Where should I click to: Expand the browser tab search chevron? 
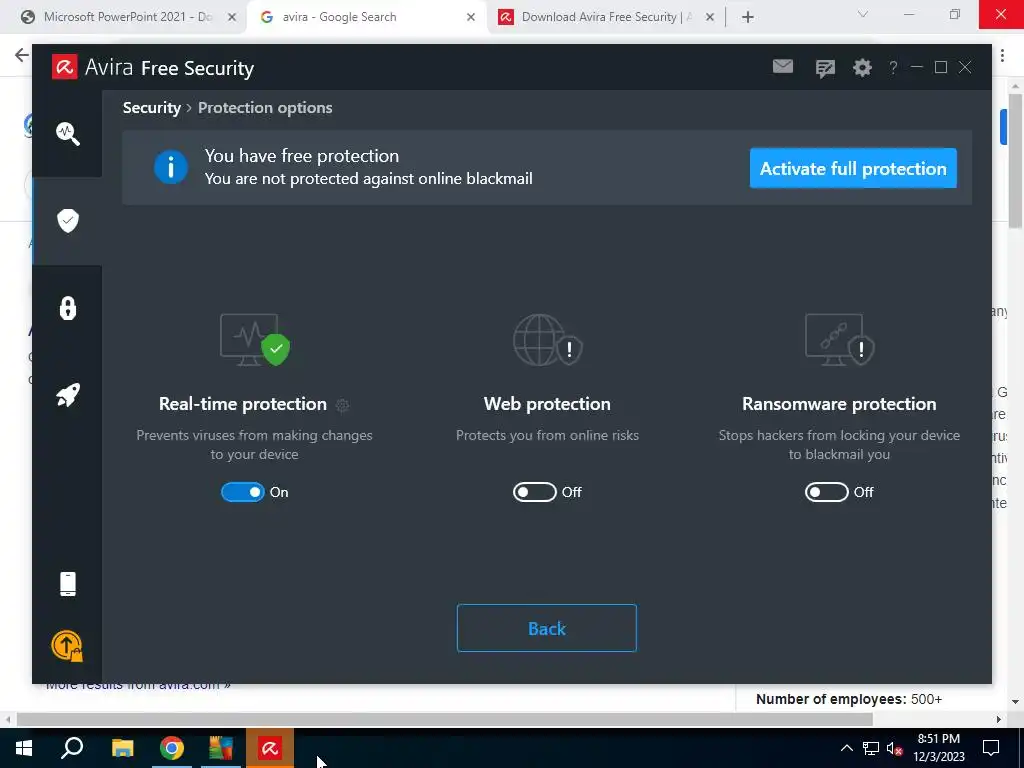point(863,14)
